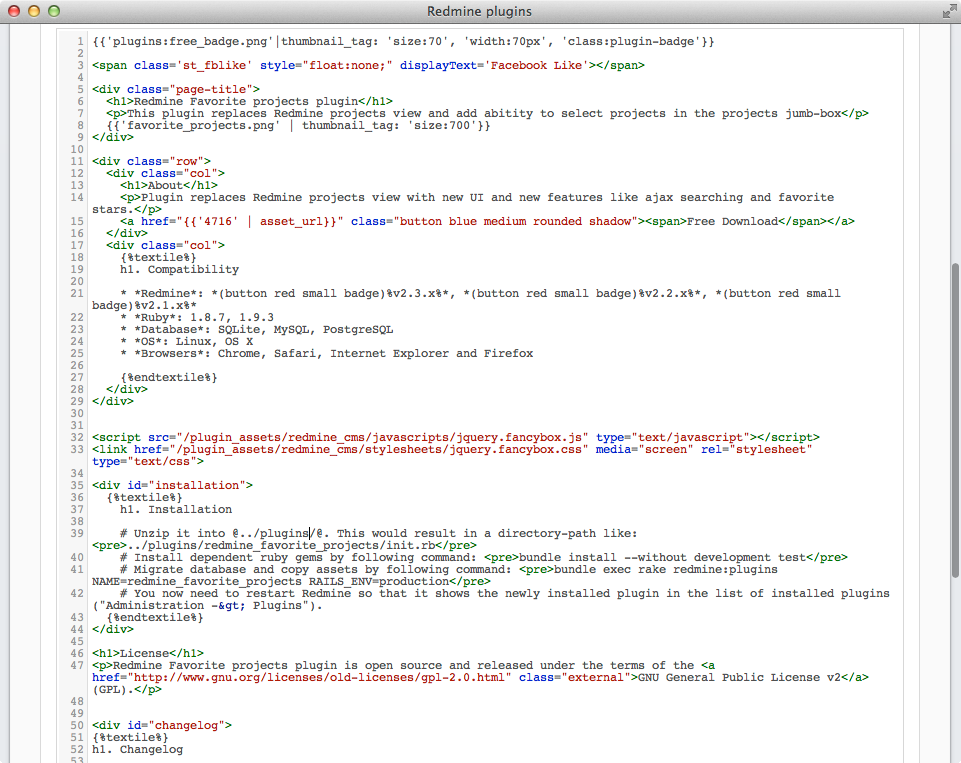The image size is (961, 763).
Task: Click the 'h1. Changelog' line
Action: click(137, 749)
